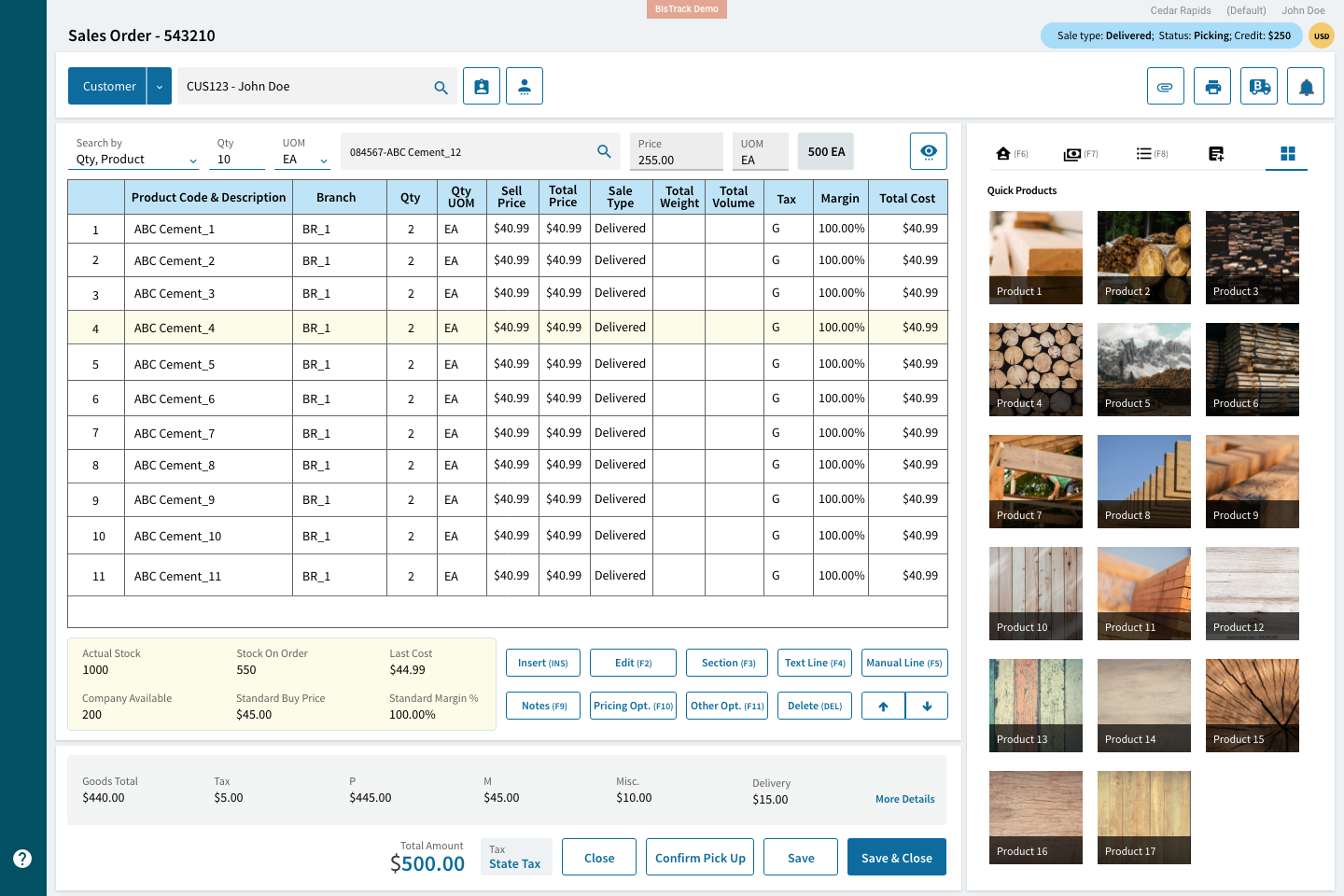The width and height of the screenshot is (1344, 896).
Task: Move line down with down arrow
Action: tap(927, 706)
